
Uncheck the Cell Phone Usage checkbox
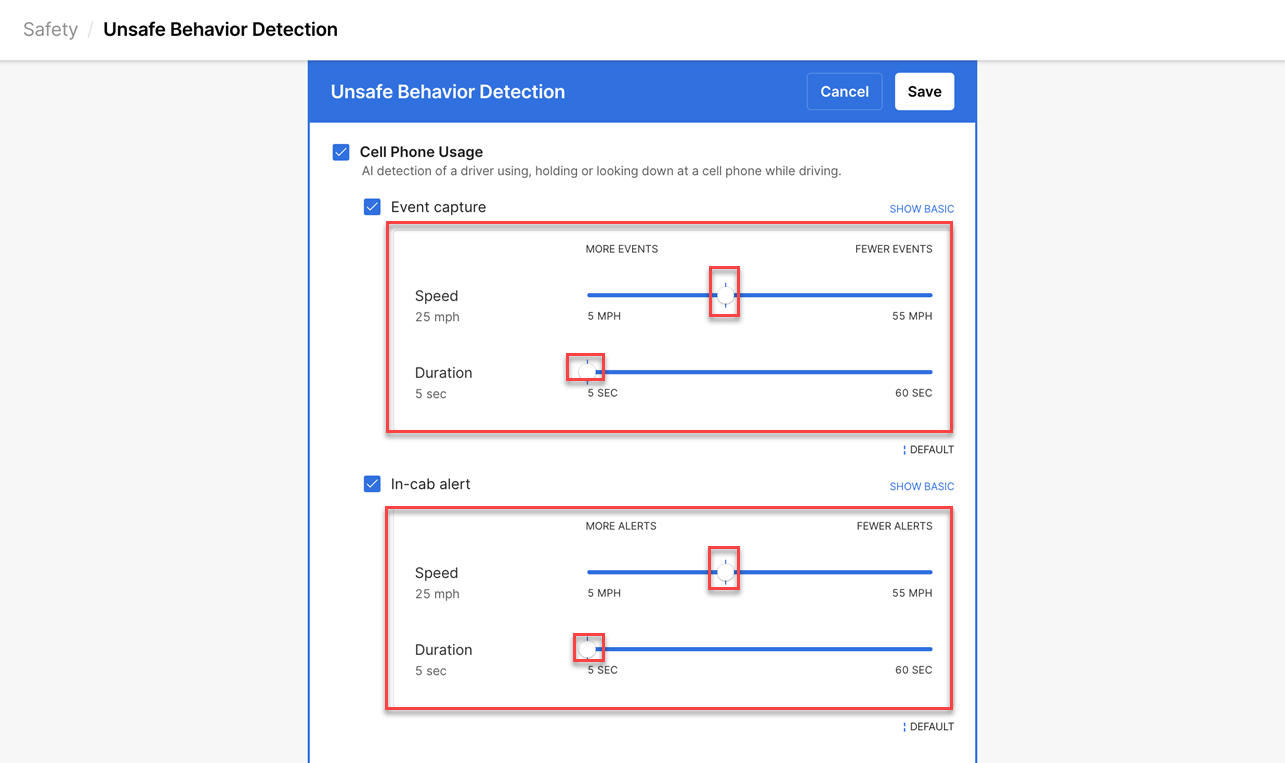(341, 152)
